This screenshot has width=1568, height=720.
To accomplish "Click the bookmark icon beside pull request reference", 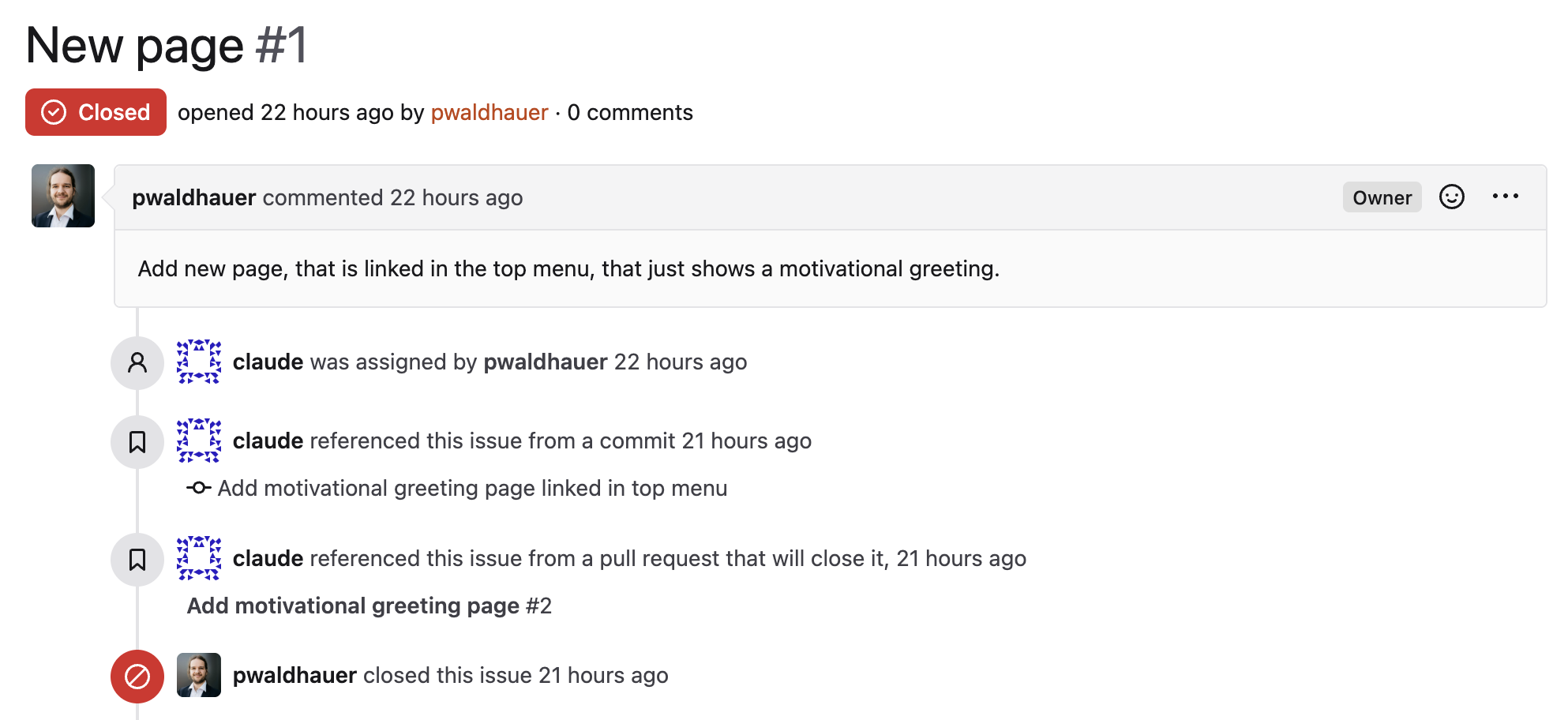I will tap(137, 559).
